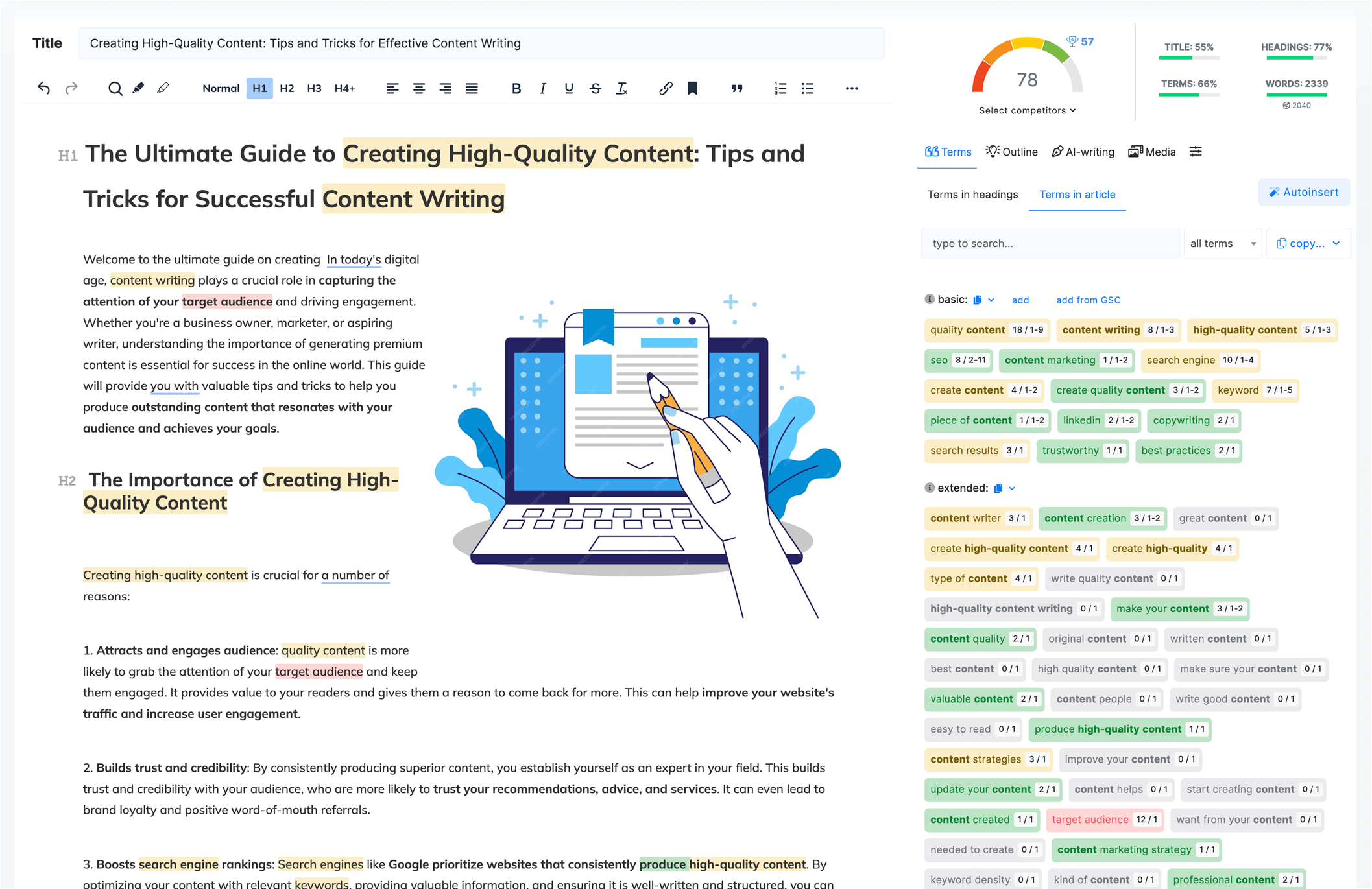Click the title score input field
Screen dimensions: 1372x889
pyautogui.click(x=1186, y=48)
